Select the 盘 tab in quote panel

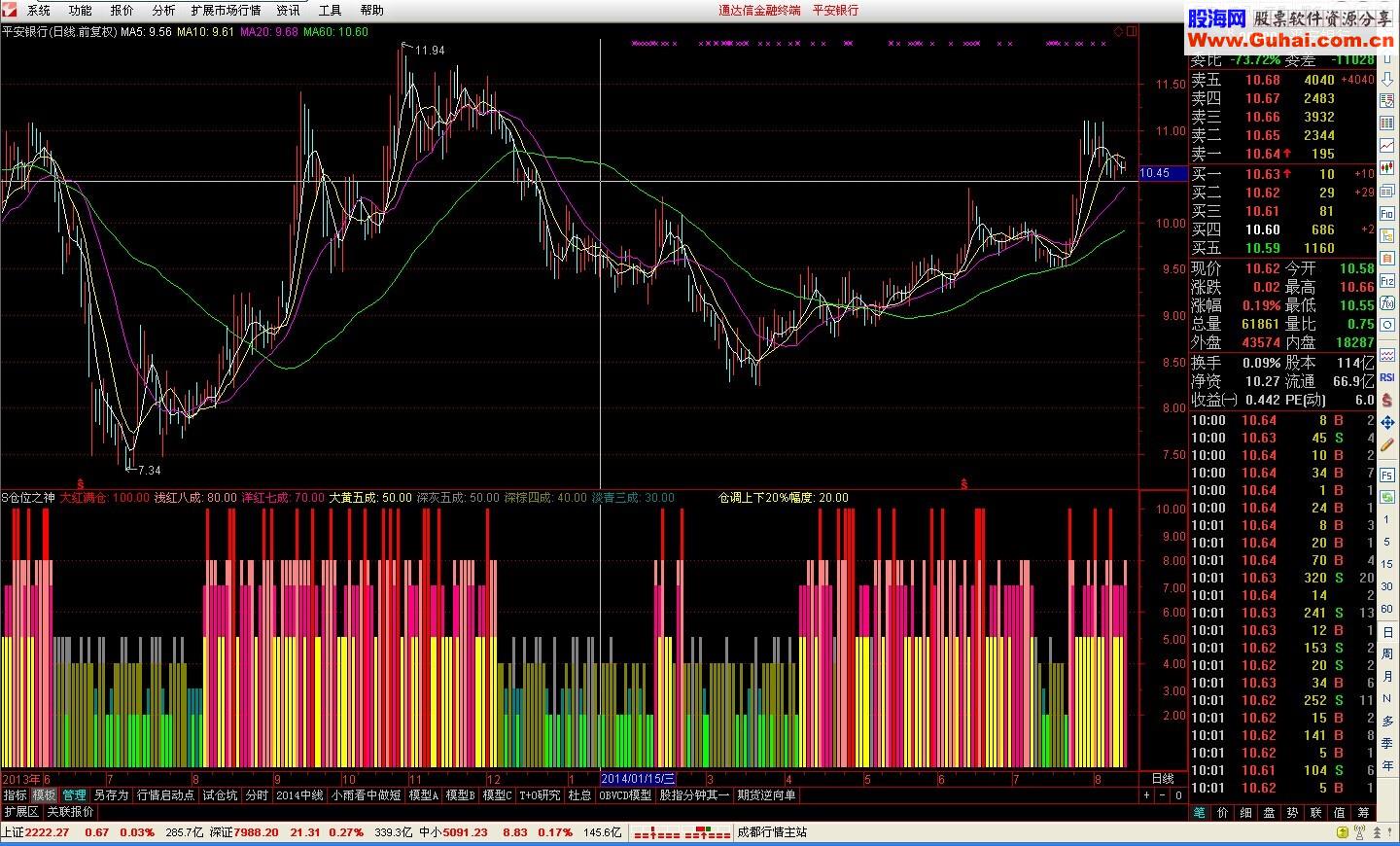(1269, 813)
